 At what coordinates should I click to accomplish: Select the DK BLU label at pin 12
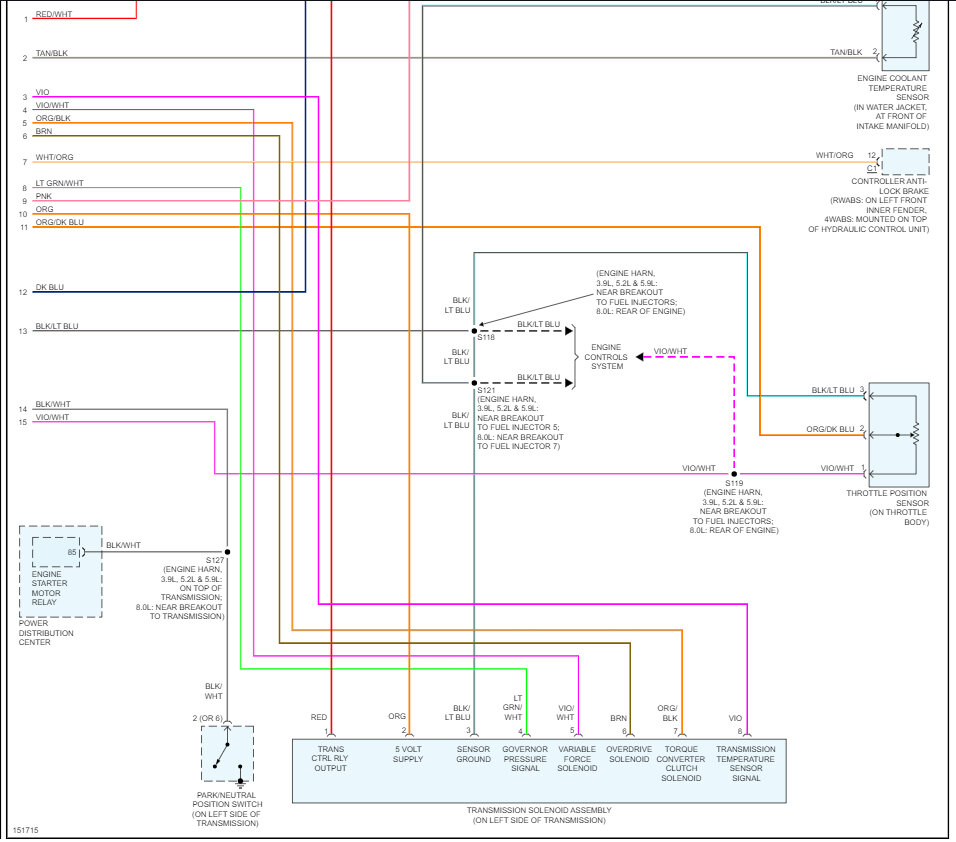pos(49,287)
